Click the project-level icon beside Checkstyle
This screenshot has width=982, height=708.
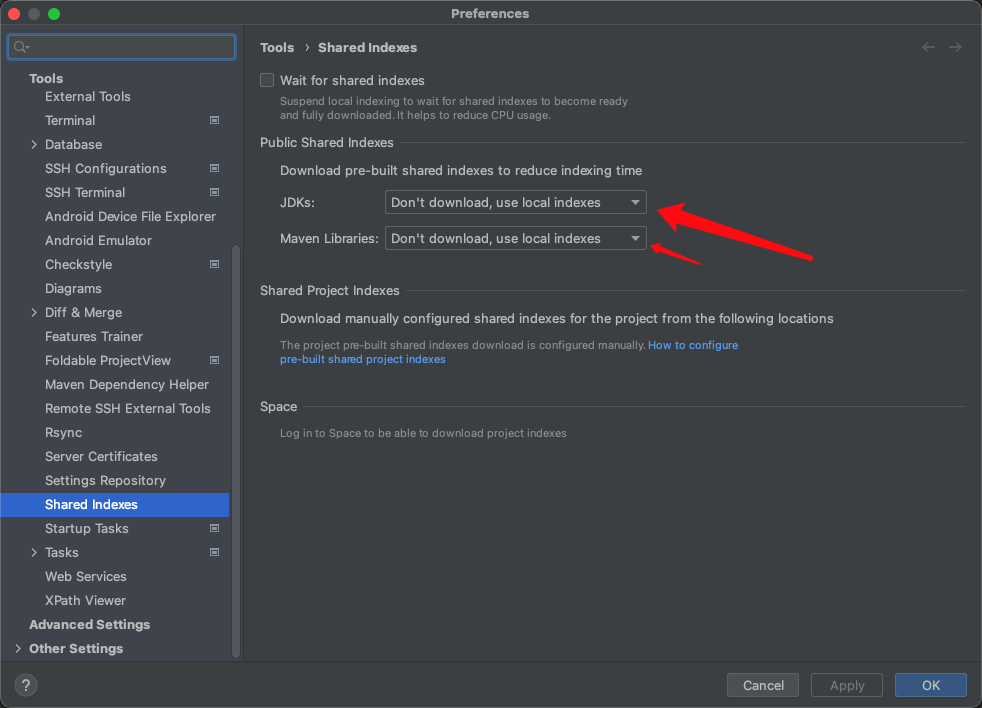214,264
